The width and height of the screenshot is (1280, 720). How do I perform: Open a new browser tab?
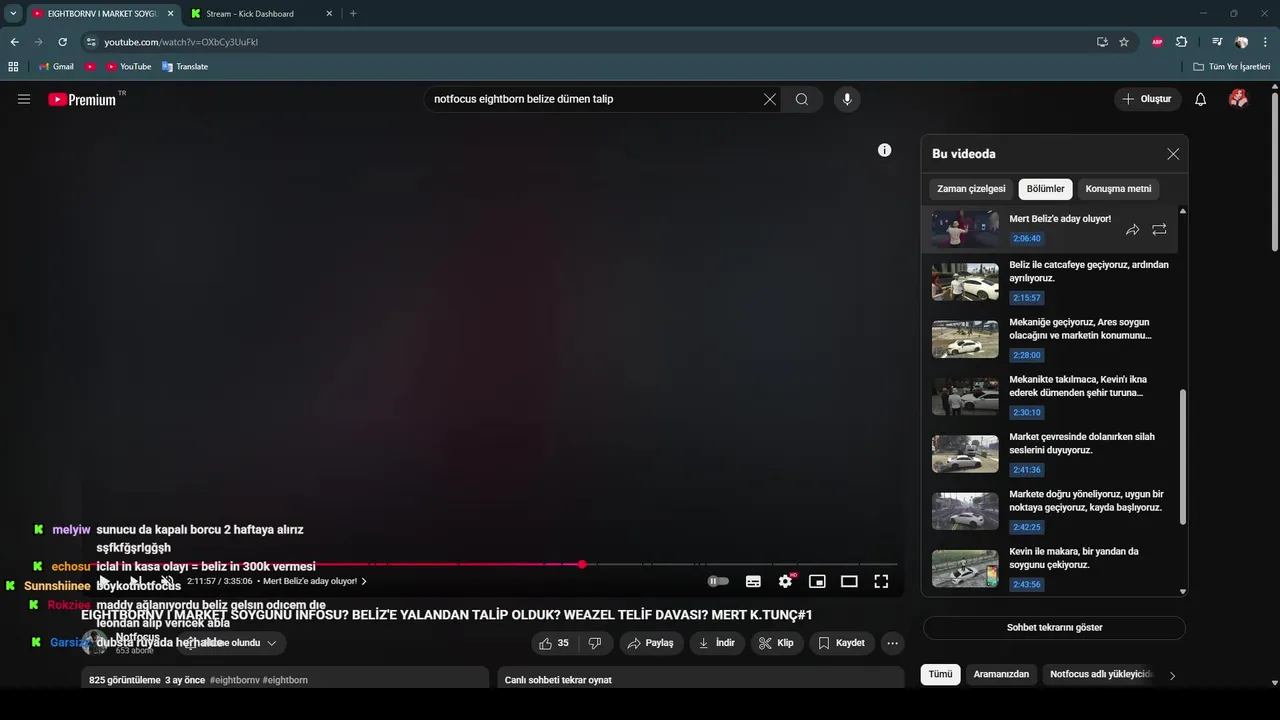tap(353, 14)
